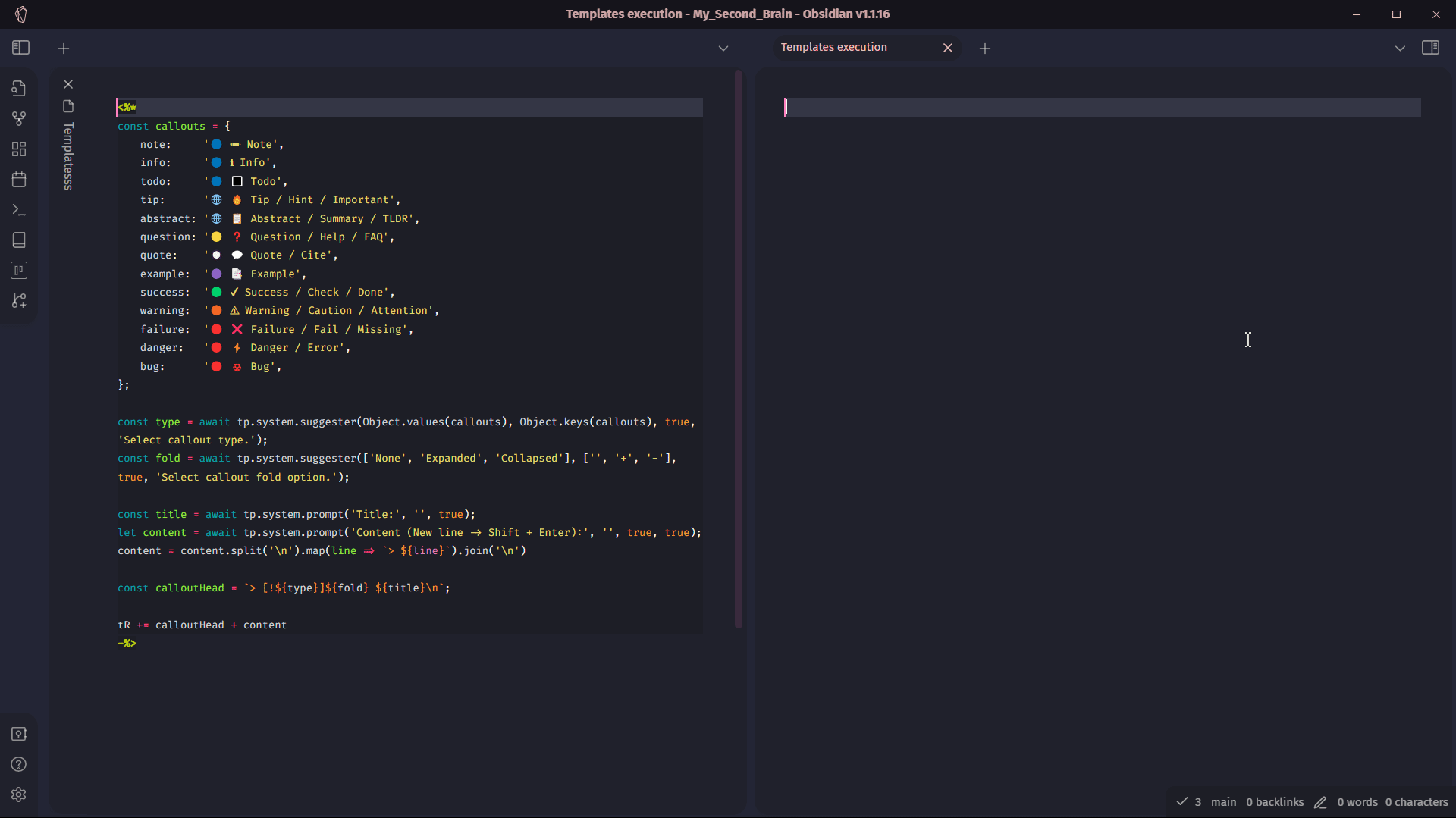Select the vertical Templatesss tab label
This screenshot has height=818, width=1456.
(x=68, y=156)
